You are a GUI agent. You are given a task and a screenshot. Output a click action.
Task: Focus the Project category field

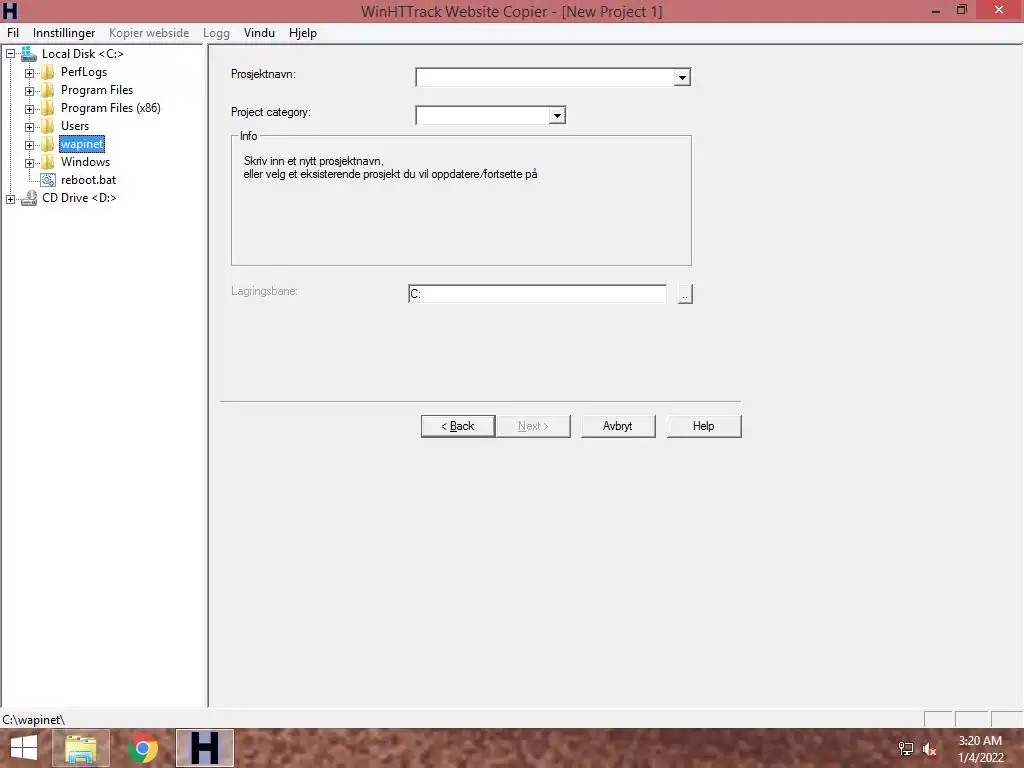pos(482,116)
